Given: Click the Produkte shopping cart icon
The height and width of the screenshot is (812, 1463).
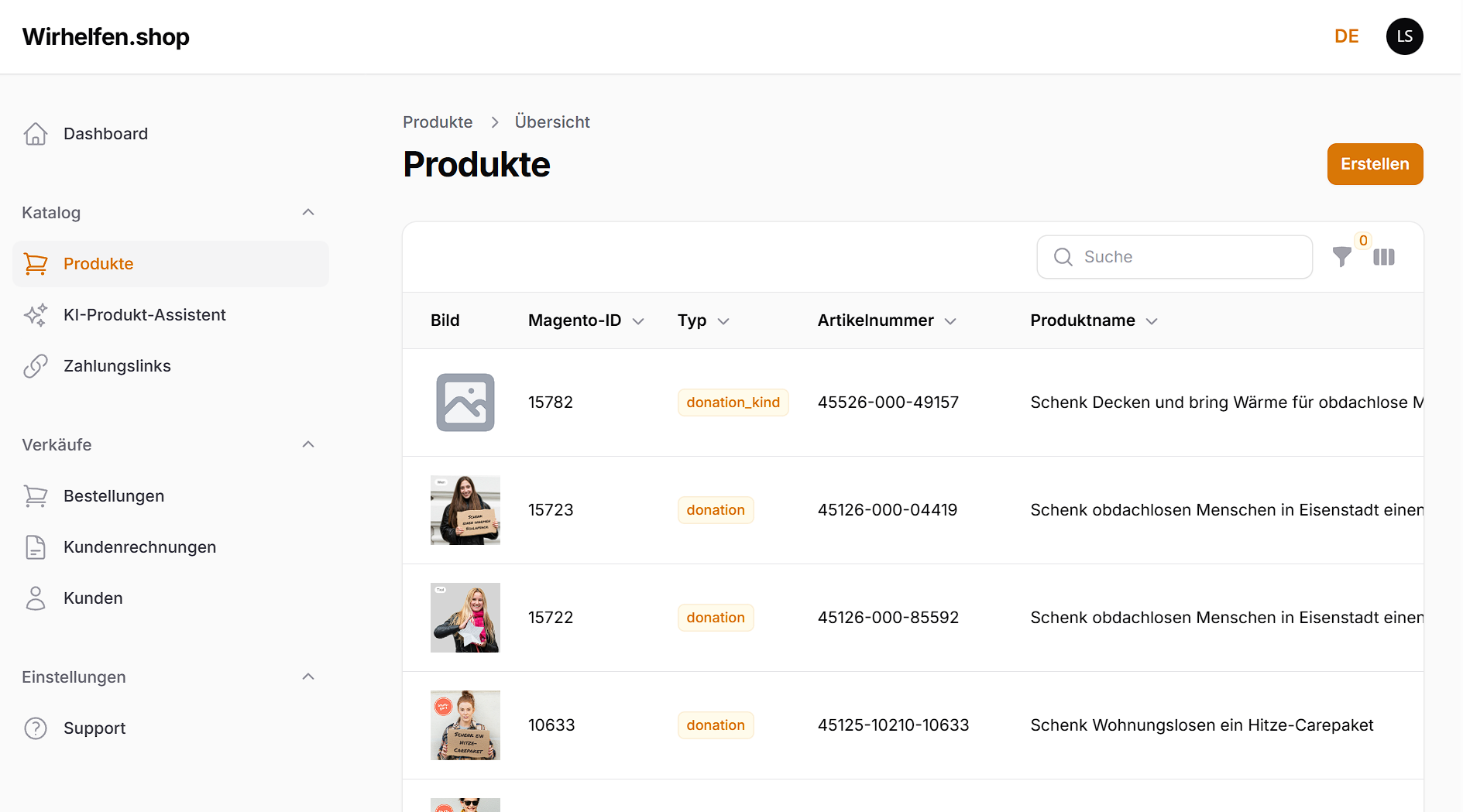Looking at the screenshot, I should (x=36, y=264).
